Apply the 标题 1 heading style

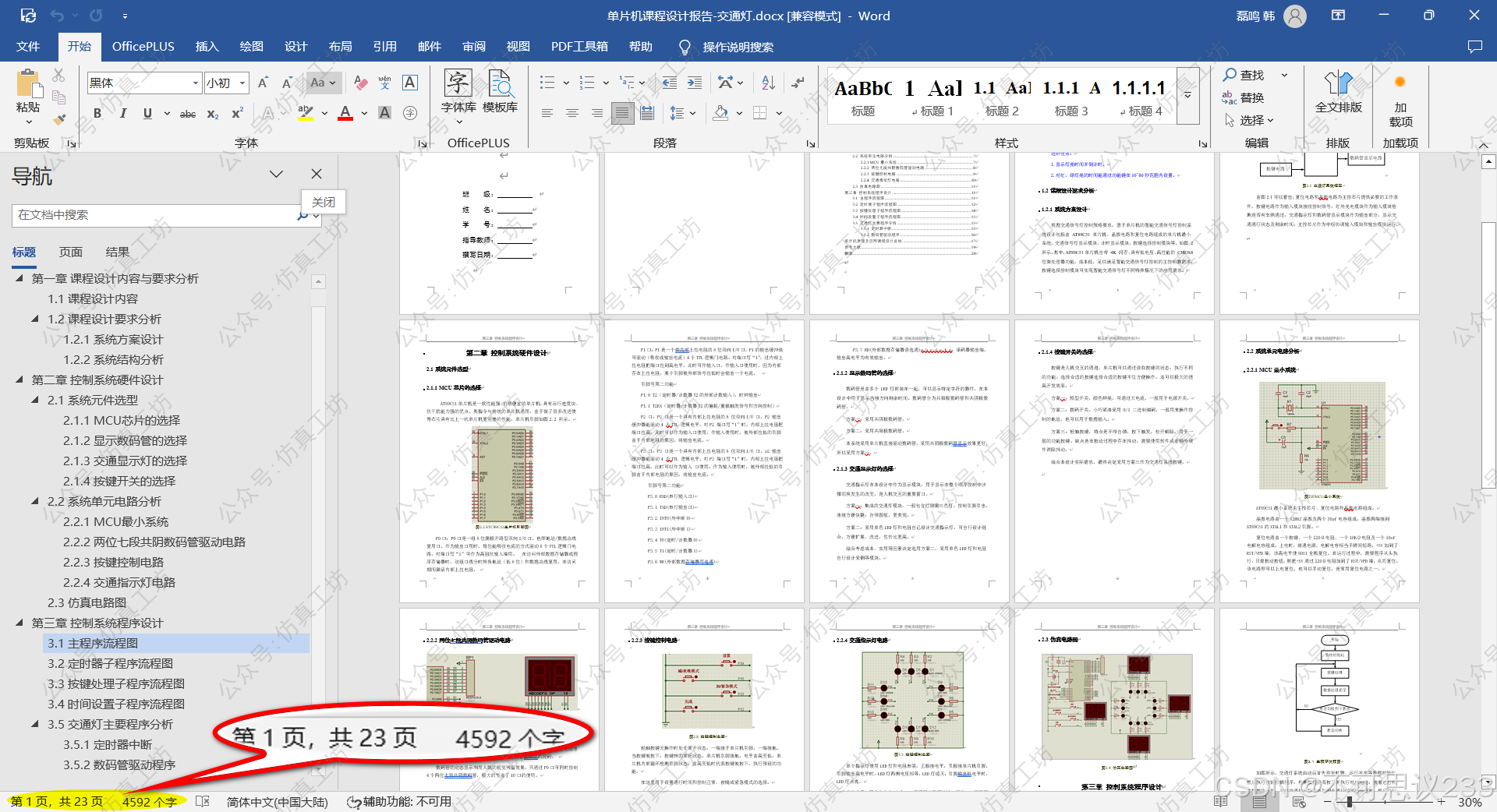click(933, 96)
